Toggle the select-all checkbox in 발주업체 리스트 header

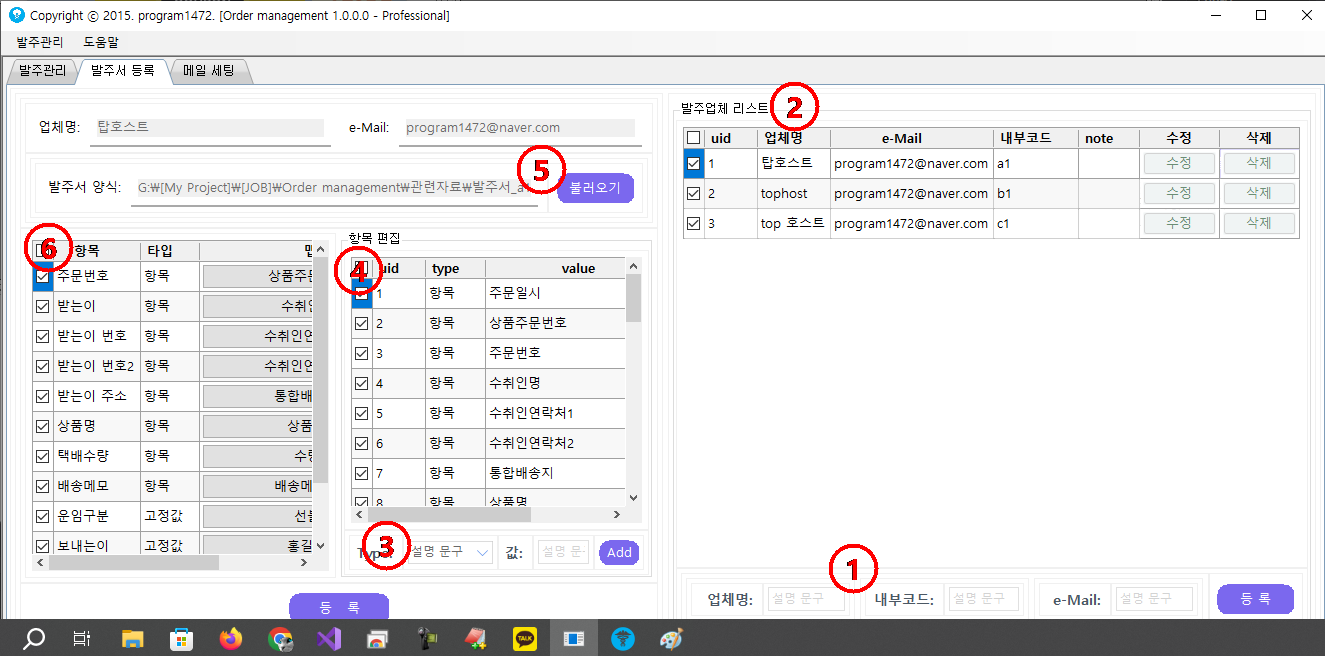(694, 138)
